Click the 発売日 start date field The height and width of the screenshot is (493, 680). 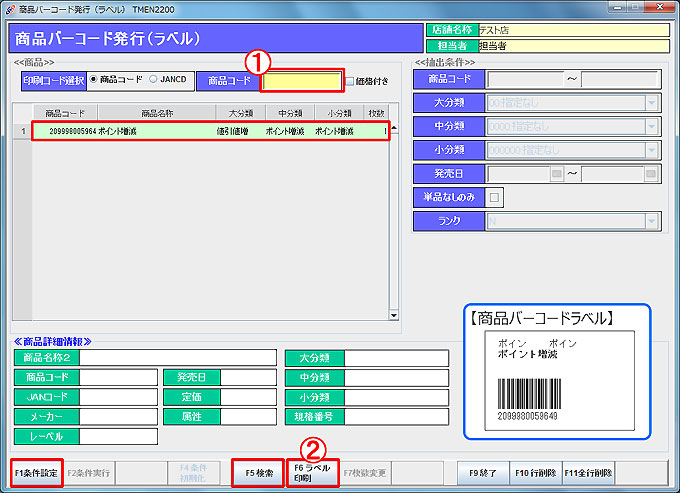[x=519, y=174]
